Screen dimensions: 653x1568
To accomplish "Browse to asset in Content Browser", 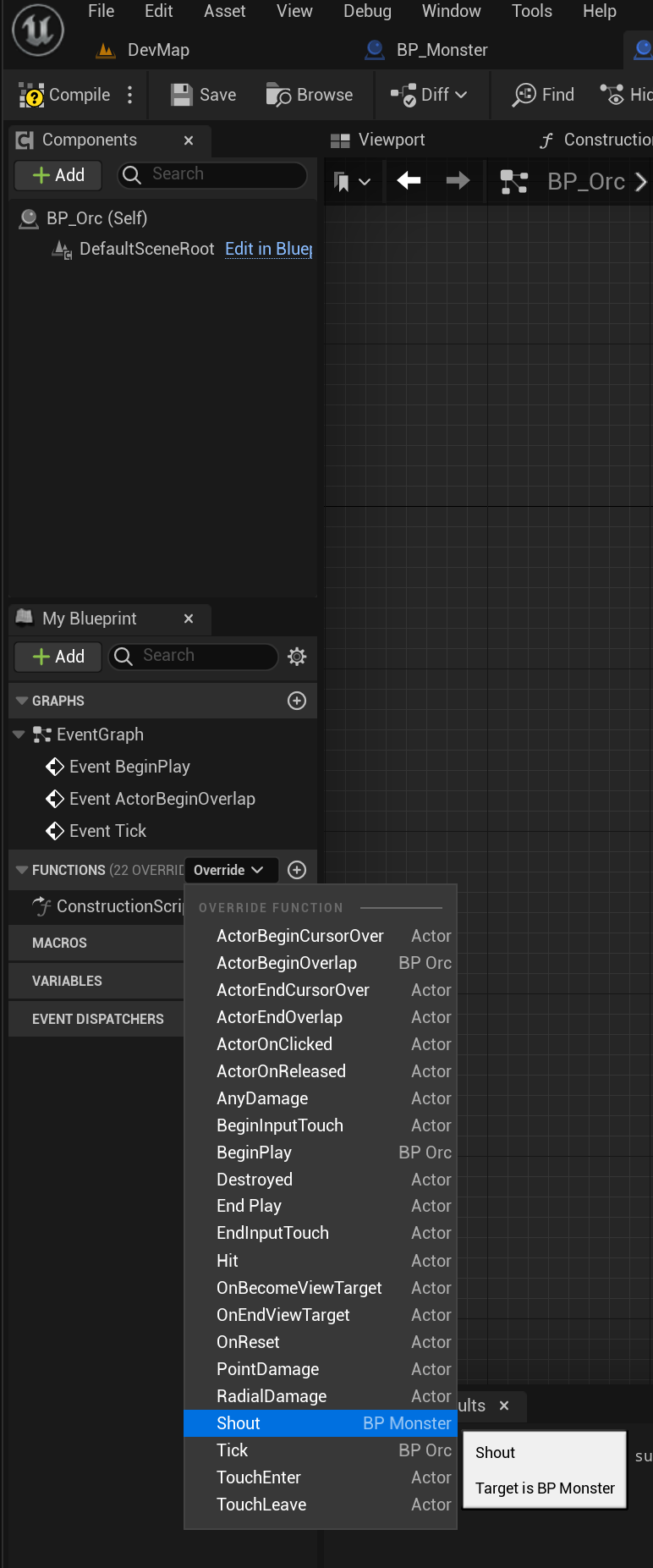I will [310, 95].
